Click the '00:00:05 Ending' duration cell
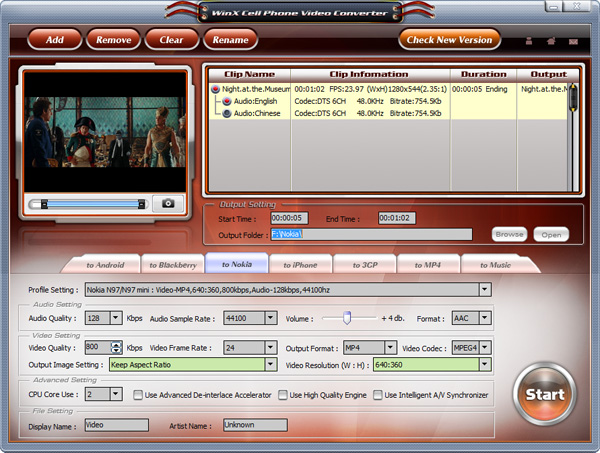Screen dimensions: 600x453 [x=480, y=89]
